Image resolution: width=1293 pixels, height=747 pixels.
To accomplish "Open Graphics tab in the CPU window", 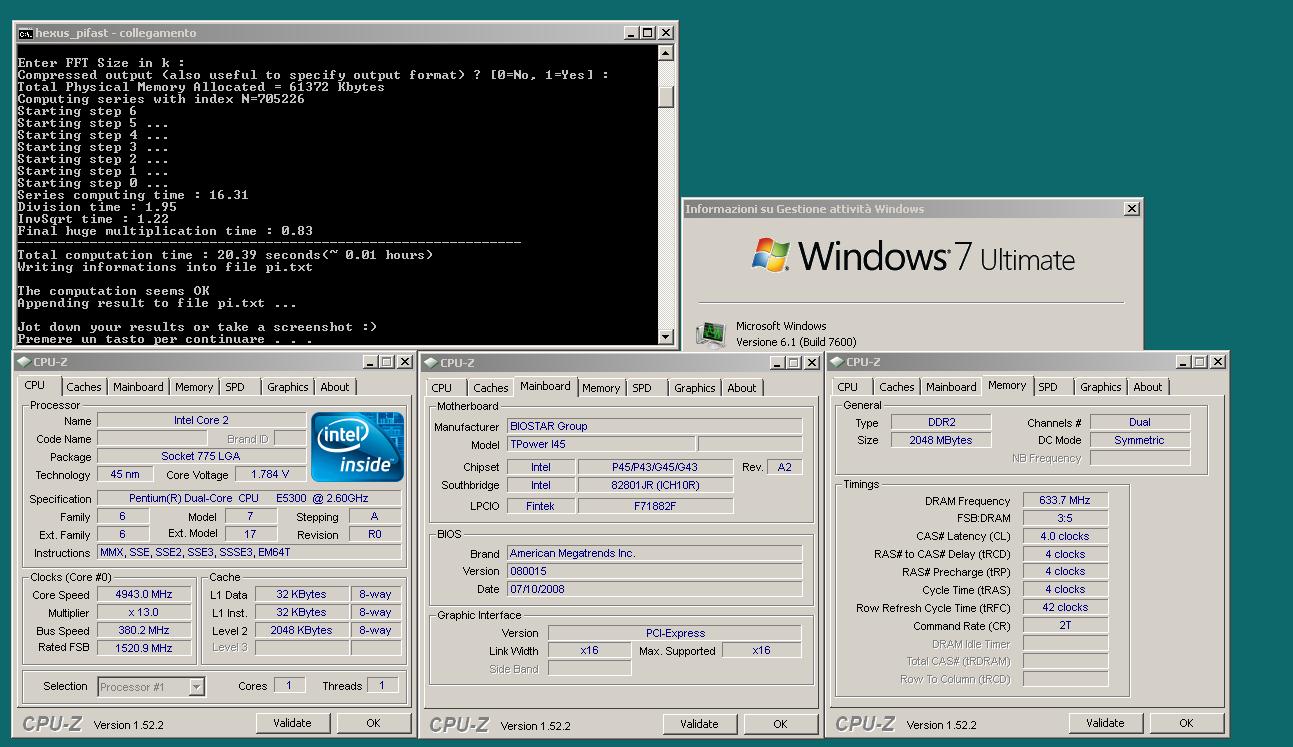I will point(288,387).
